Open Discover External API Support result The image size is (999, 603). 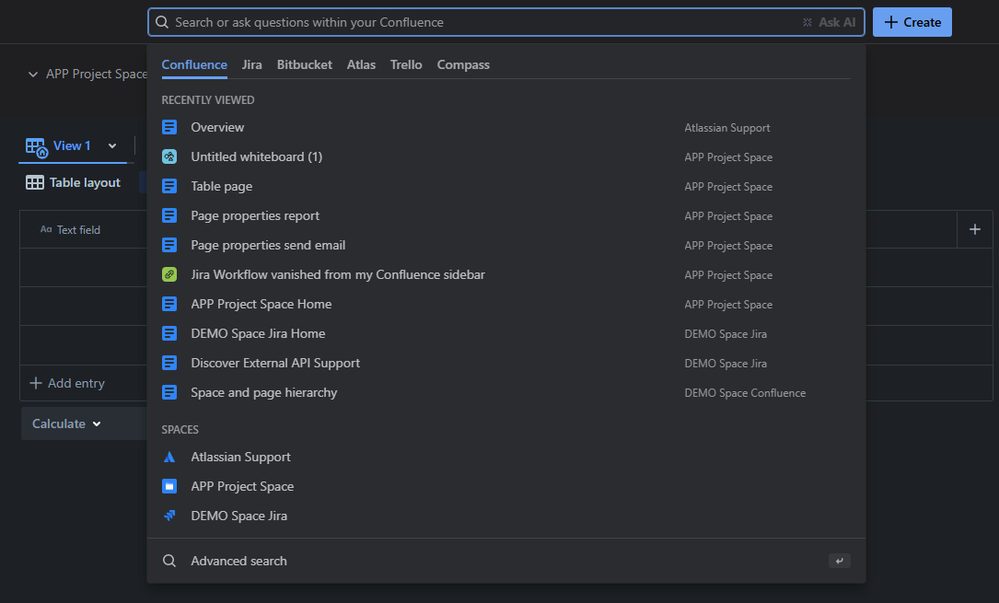point(506,363)
